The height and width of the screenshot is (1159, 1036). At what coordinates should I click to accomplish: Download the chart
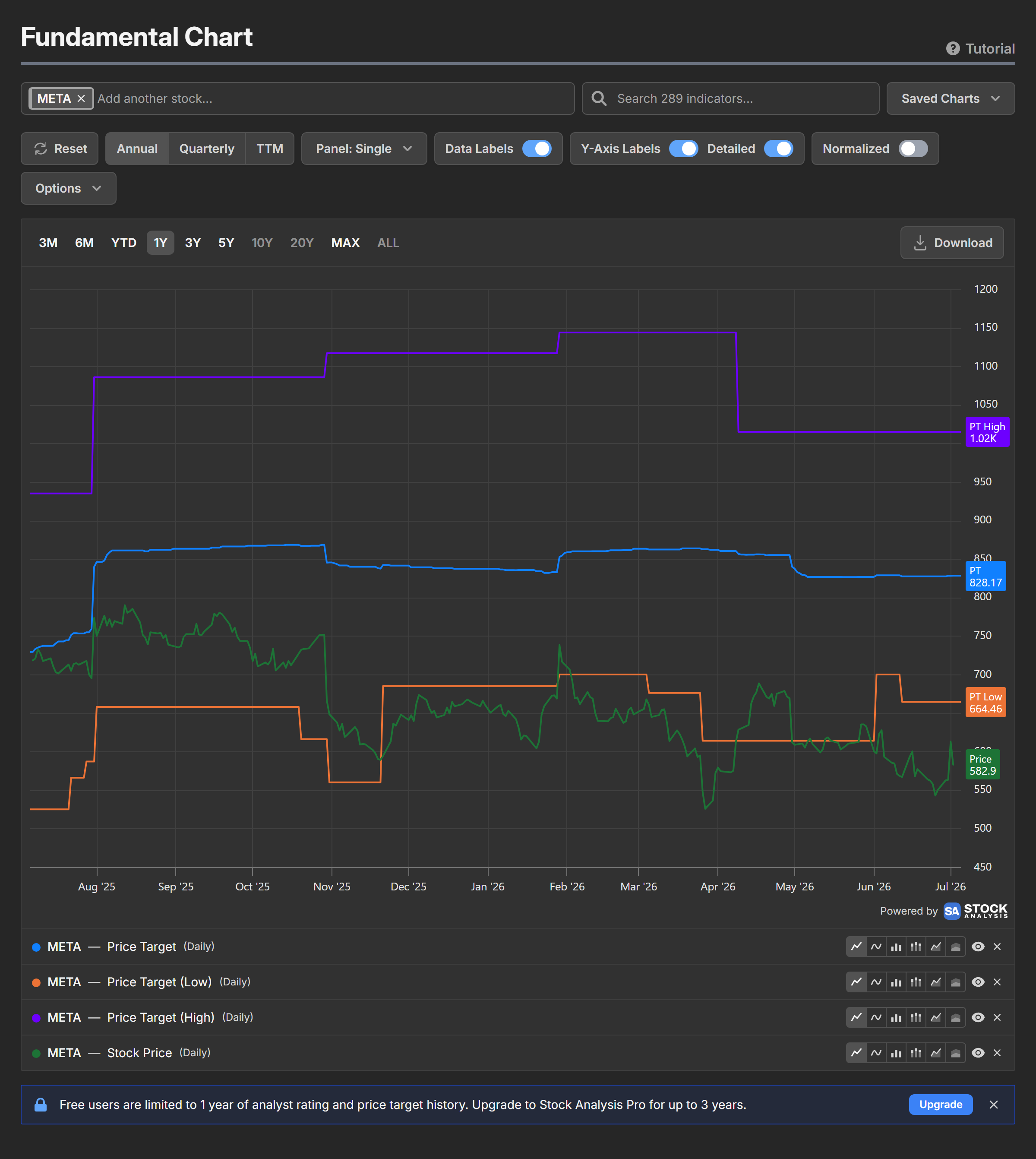pos(952,243)
